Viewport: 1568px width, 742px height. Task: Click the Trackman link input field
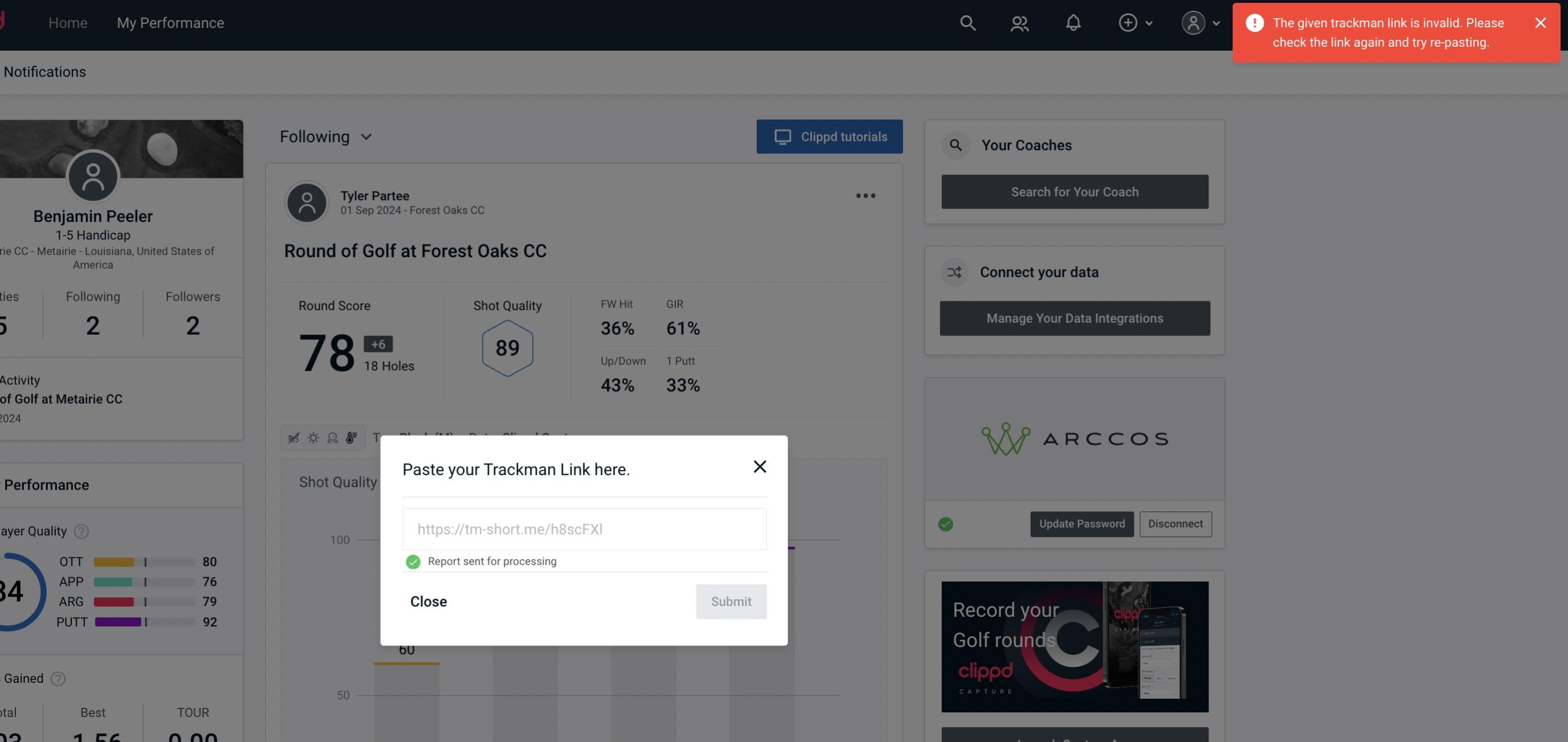click(x=585, y=528)
